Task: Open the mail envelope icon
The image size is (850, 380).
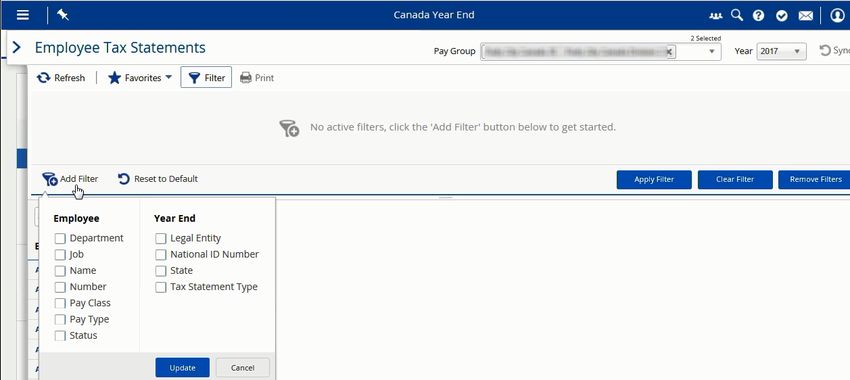Action: [806, 15]
